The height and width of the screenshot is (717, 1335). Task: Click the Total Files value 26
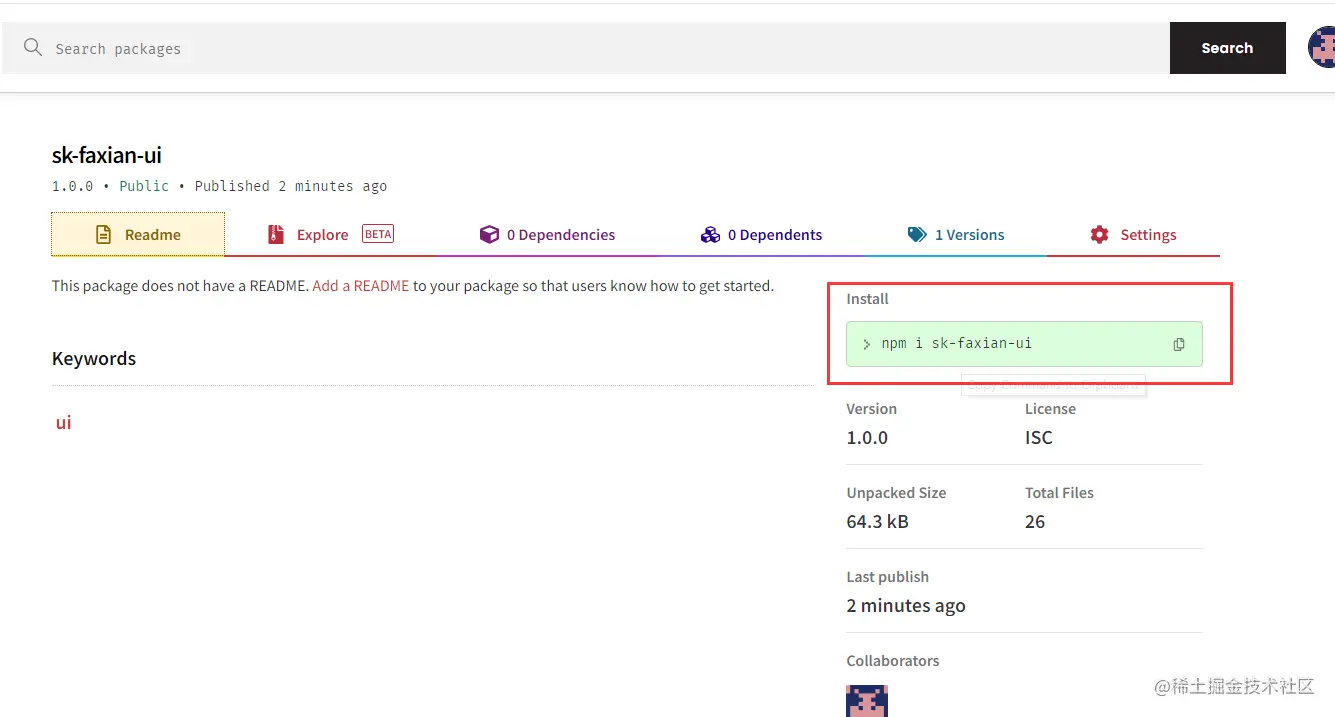tap(1035, 522)
